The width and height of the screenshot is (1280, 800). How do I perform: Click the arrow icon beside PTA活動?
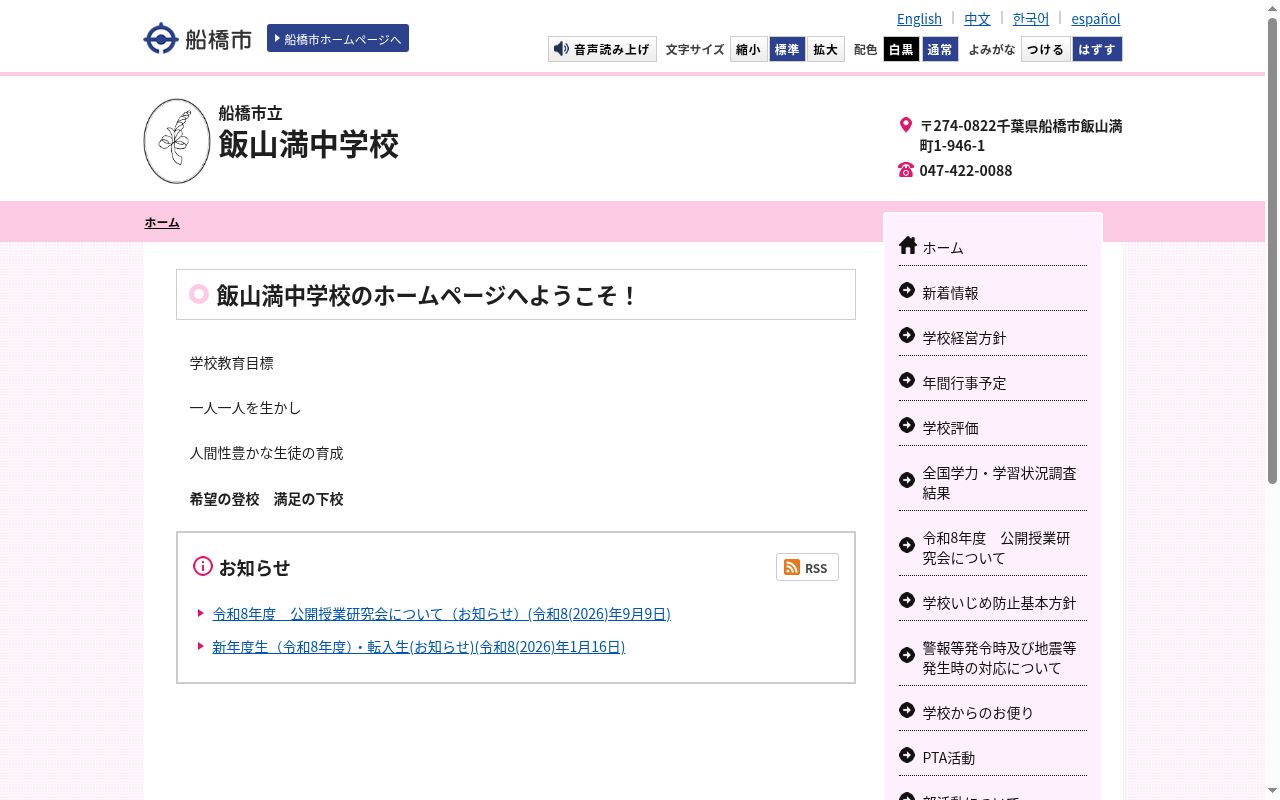[907, 756]
